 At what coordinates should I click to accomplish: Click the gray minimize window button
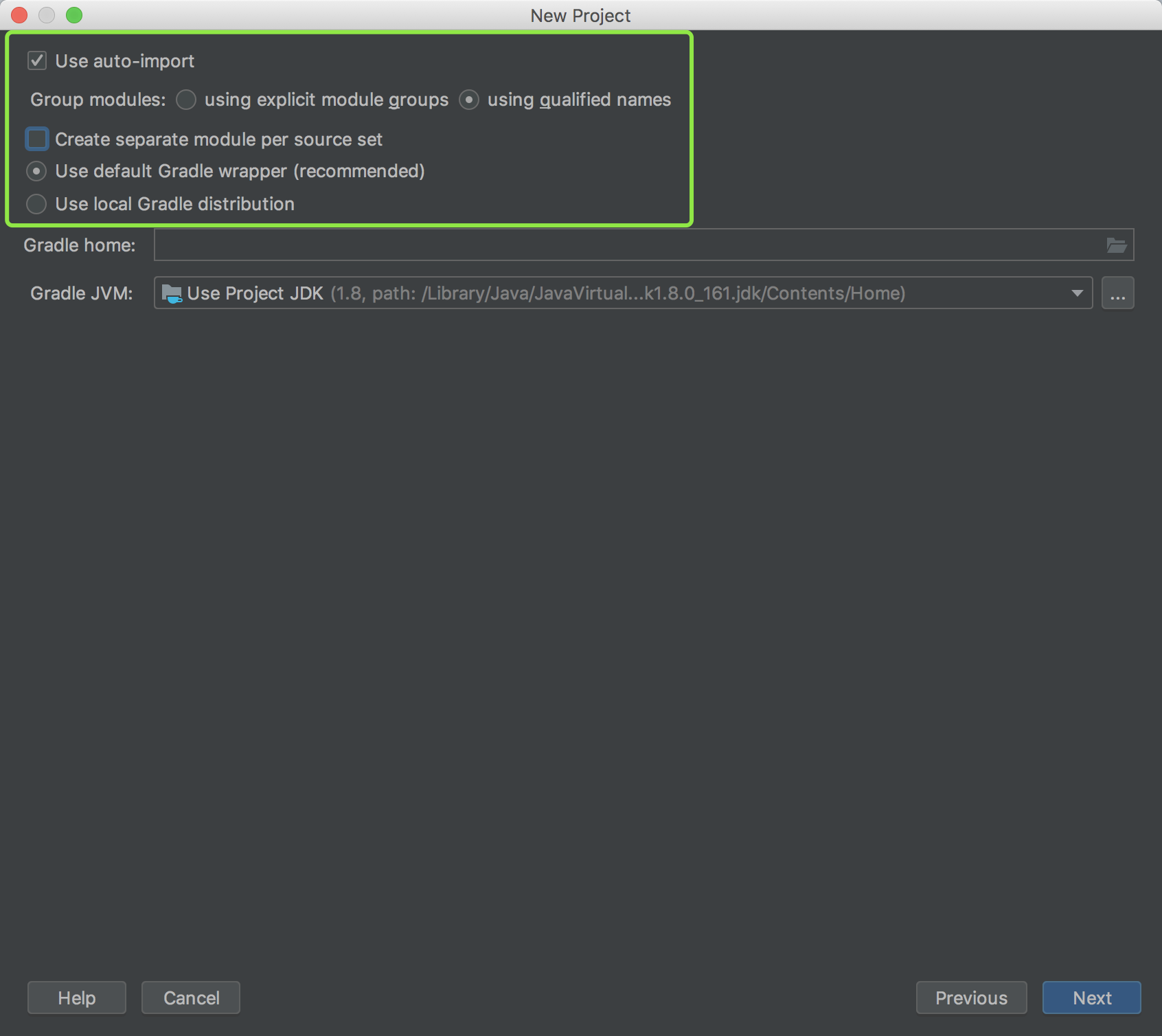pyautogui.click(x=47, y=15)
